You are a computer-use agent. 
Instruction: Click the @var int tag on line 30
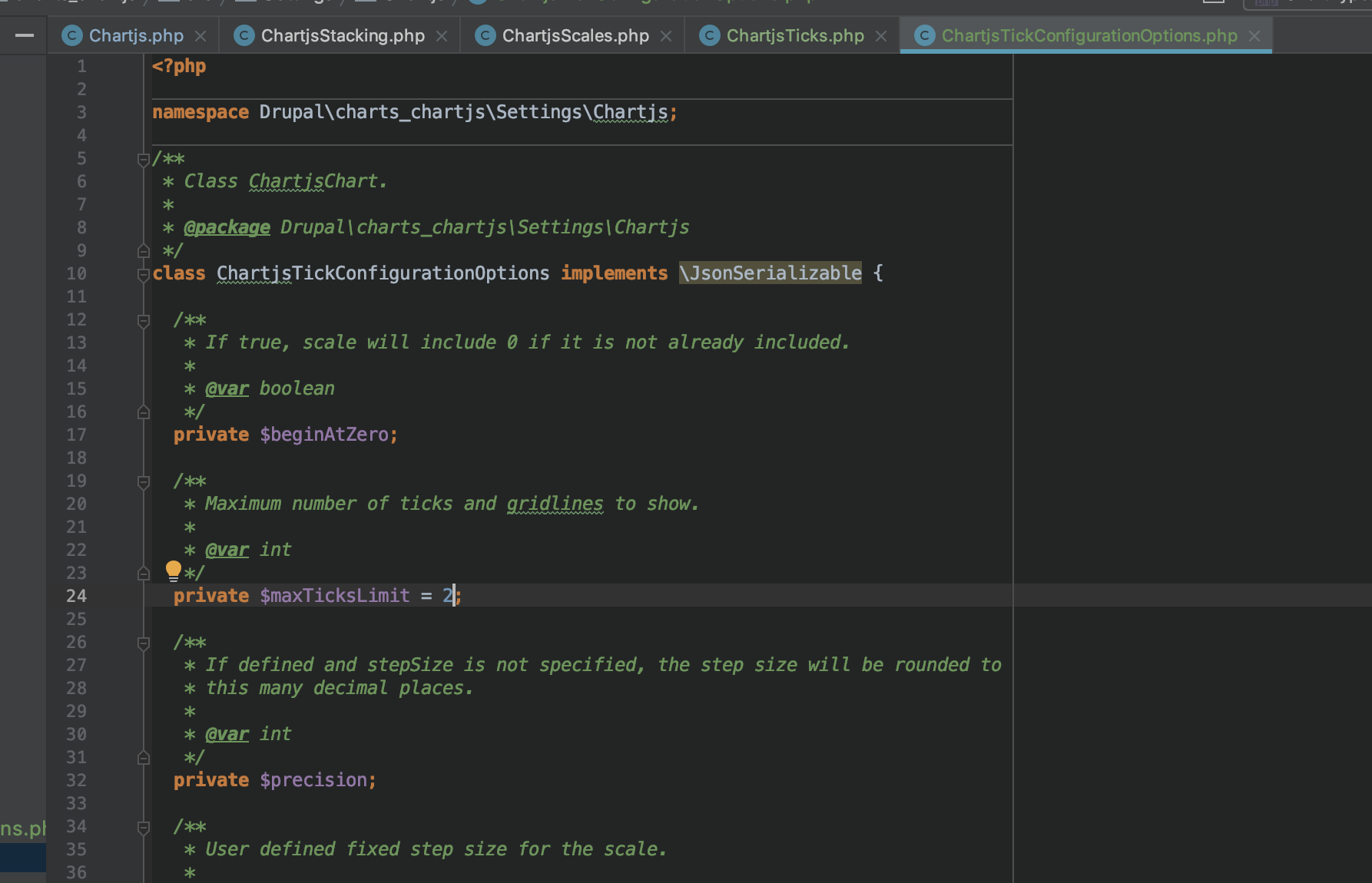click(x=248, y=733)
